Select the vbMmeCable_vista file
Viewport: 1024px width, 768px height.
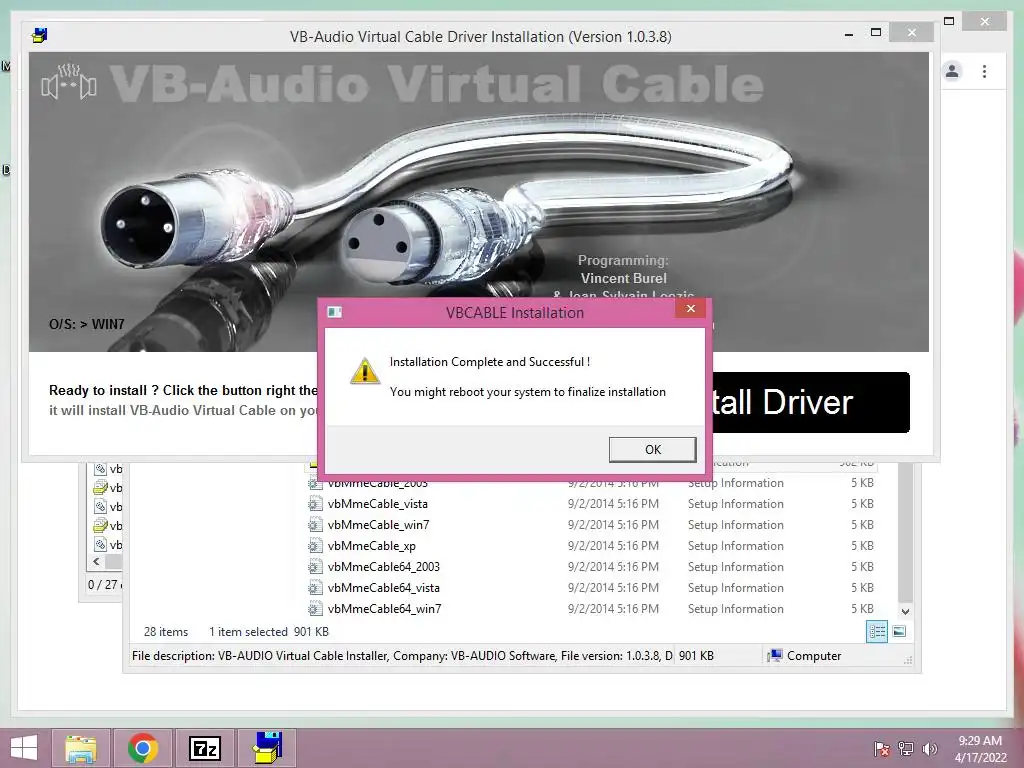(377, 504)
